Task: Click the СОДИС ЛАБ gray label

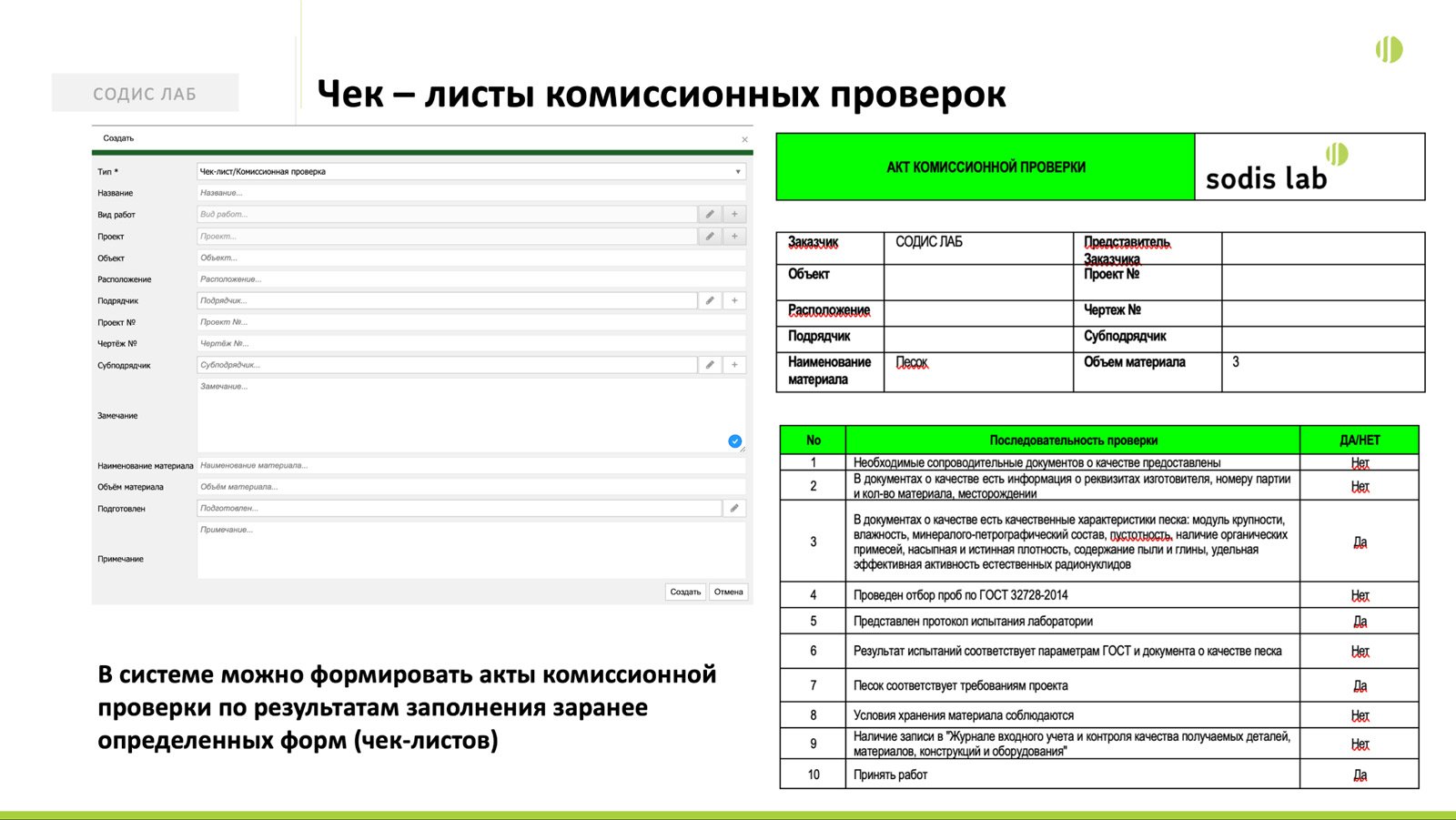Action: (x=145, y=93)
